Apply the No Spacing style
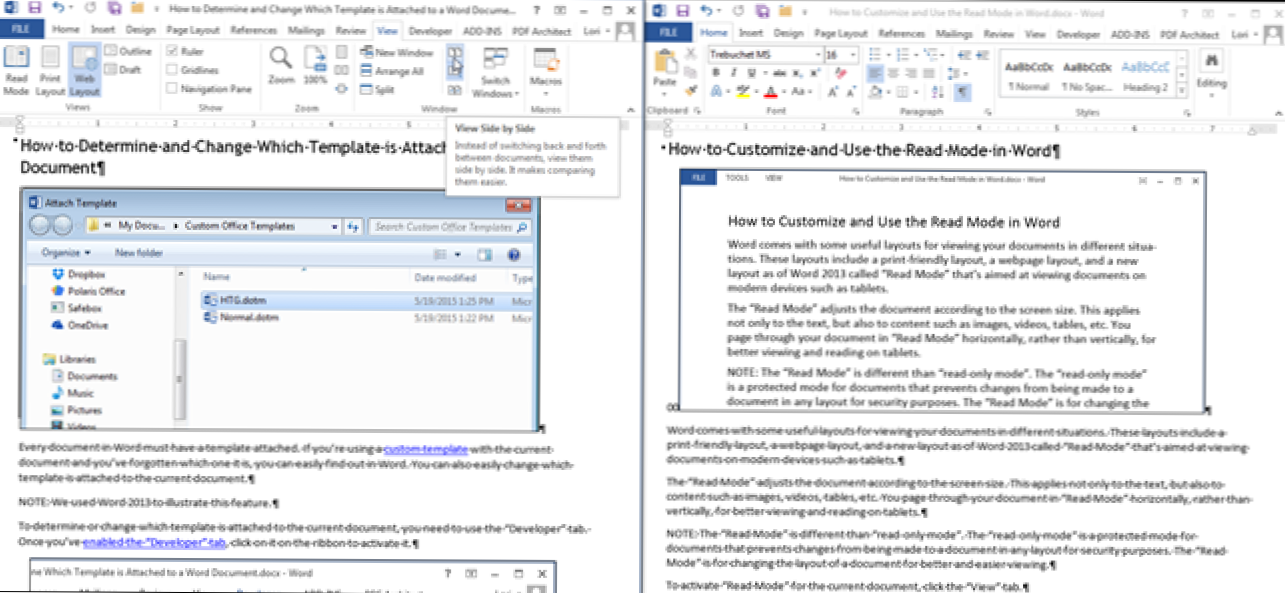Image resolution: width=1285 pixels, height=593 pixels. [x=1088, y=75]
